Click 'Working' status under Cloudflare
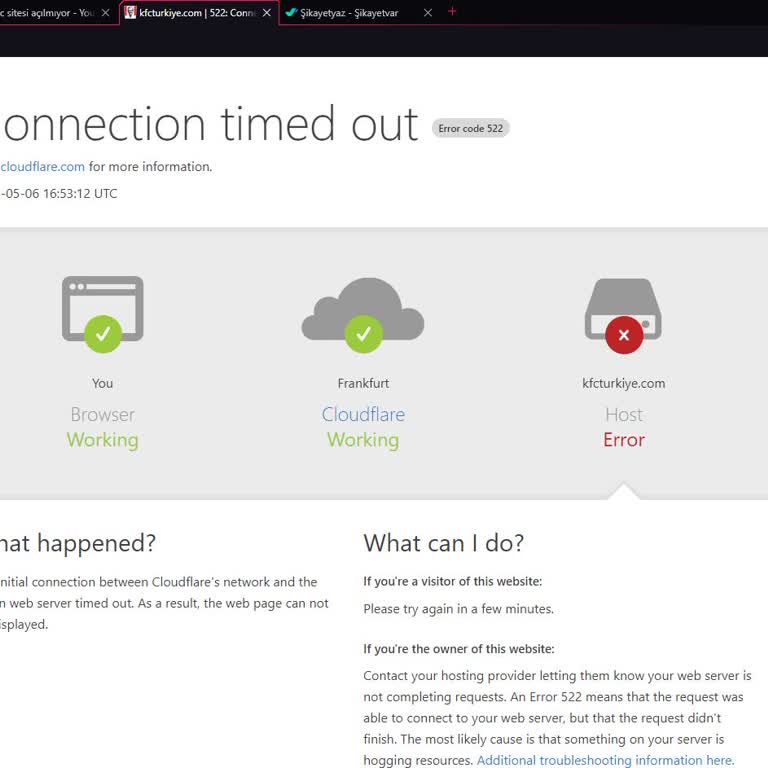Viewport: 768px width, 768px height. pos(363,440)
